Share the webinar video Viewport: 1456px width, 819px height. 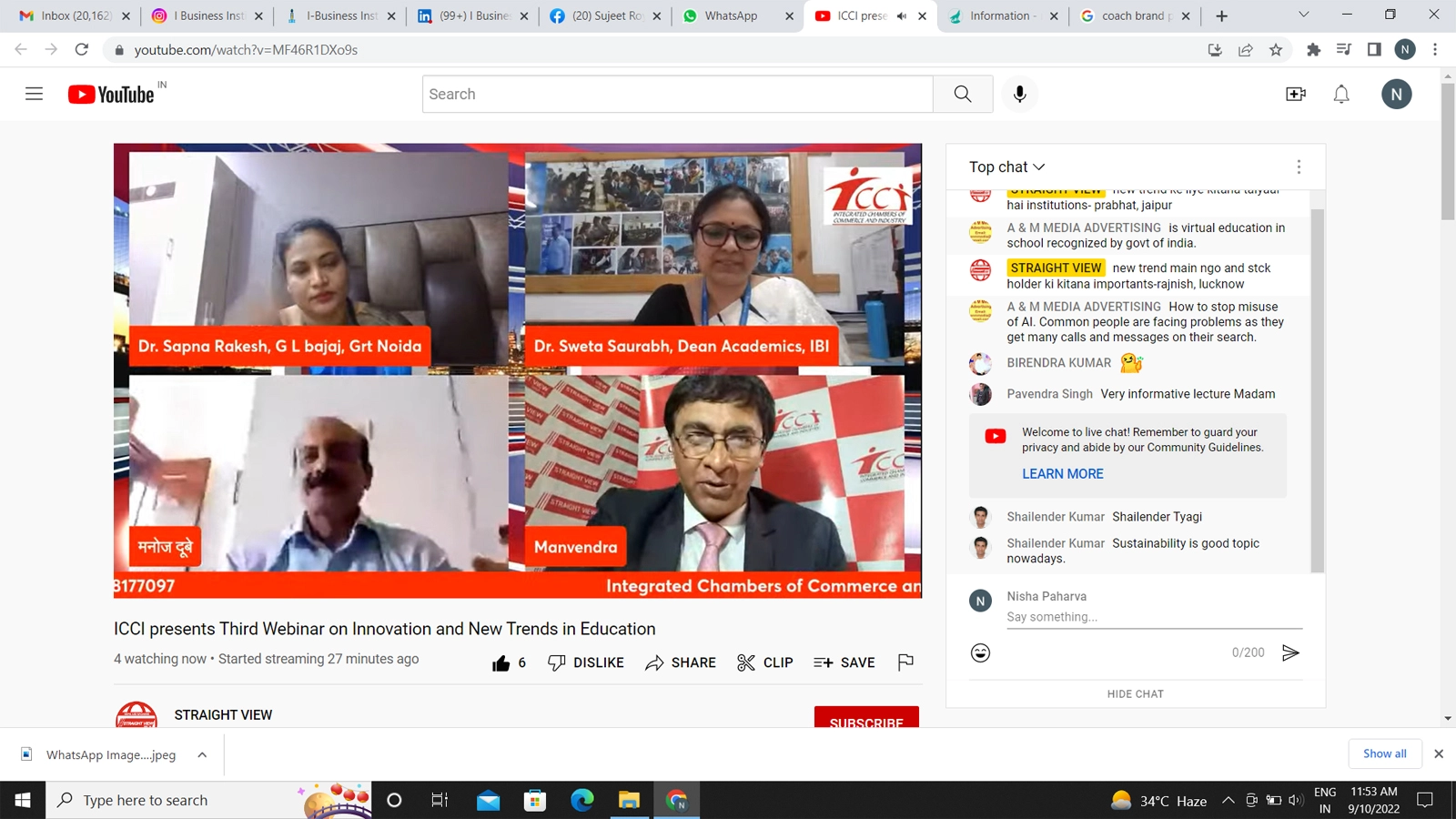[681, 662]
